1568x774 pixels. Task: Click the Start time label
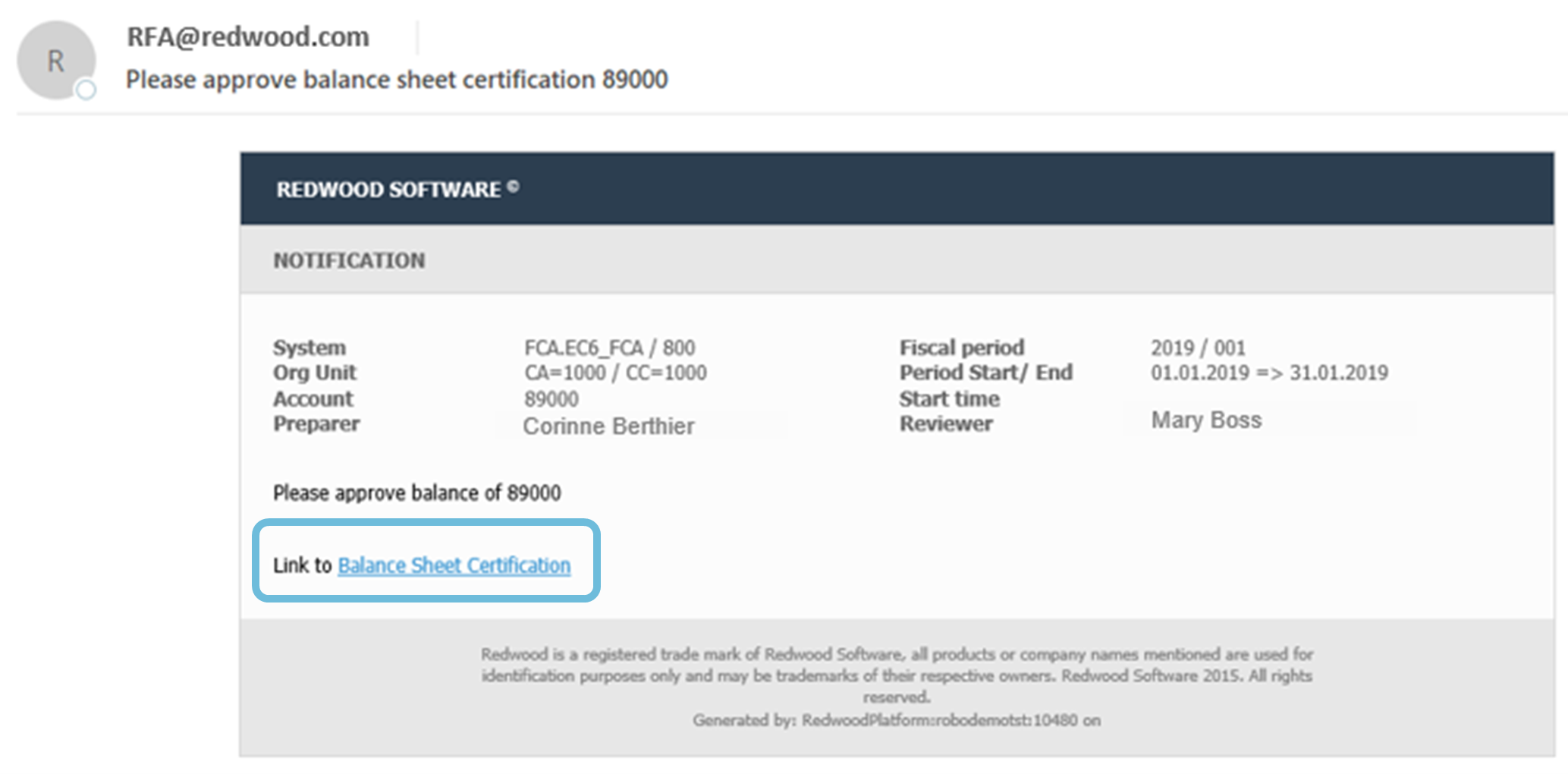click(949, 398)
